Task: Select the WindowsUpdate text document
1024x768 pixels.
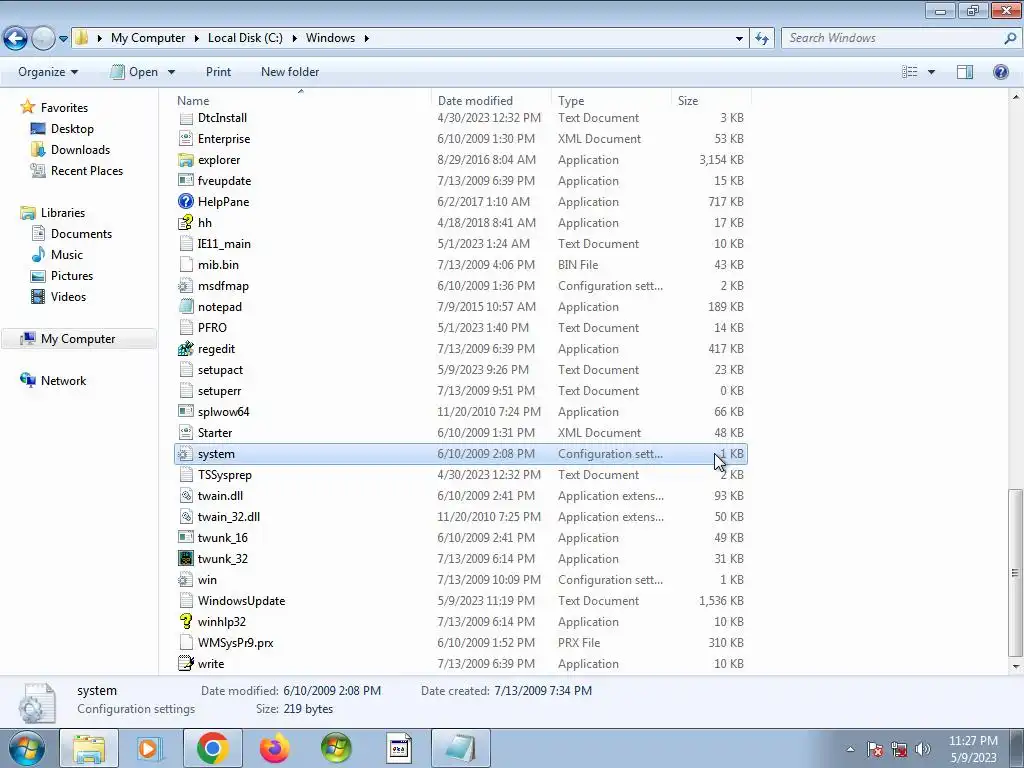Action: (x=242, y=601)
